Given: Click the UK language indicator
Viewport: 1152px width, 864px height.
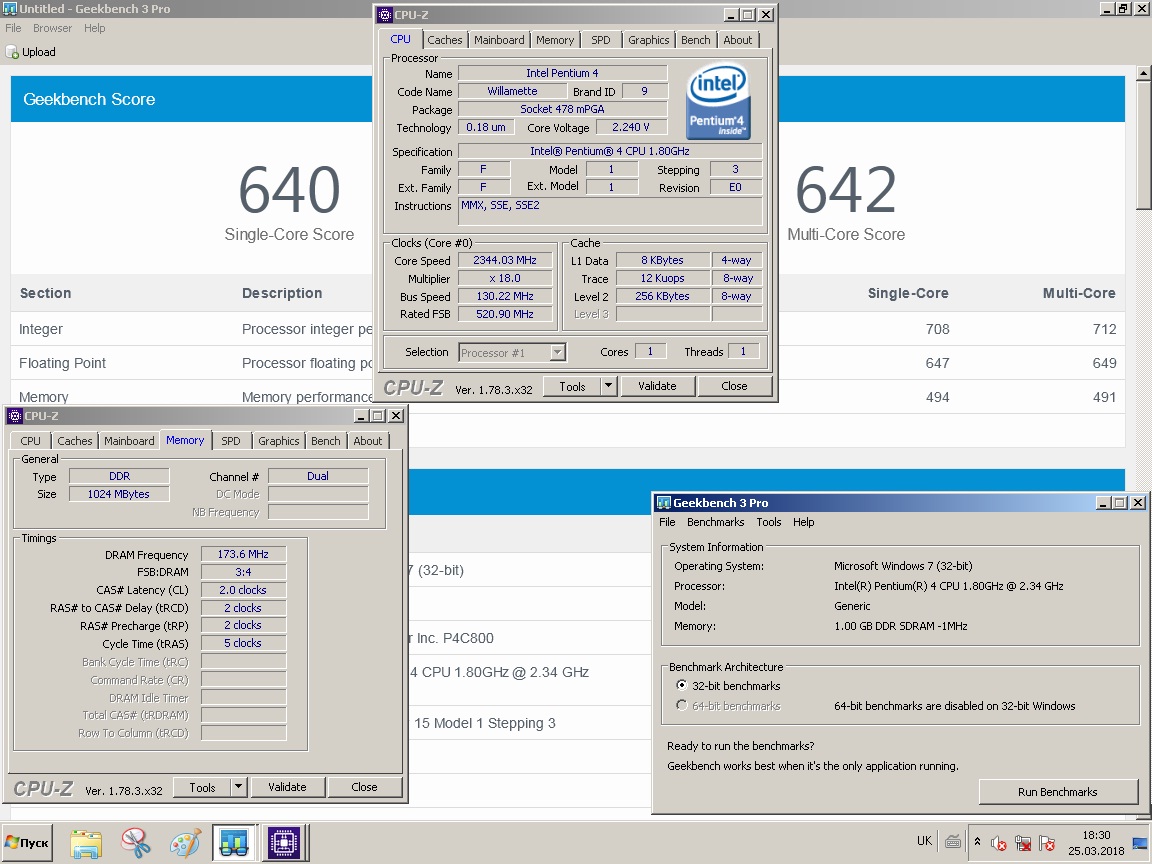Looking at the screenshot, I should (x=924, y=841).
